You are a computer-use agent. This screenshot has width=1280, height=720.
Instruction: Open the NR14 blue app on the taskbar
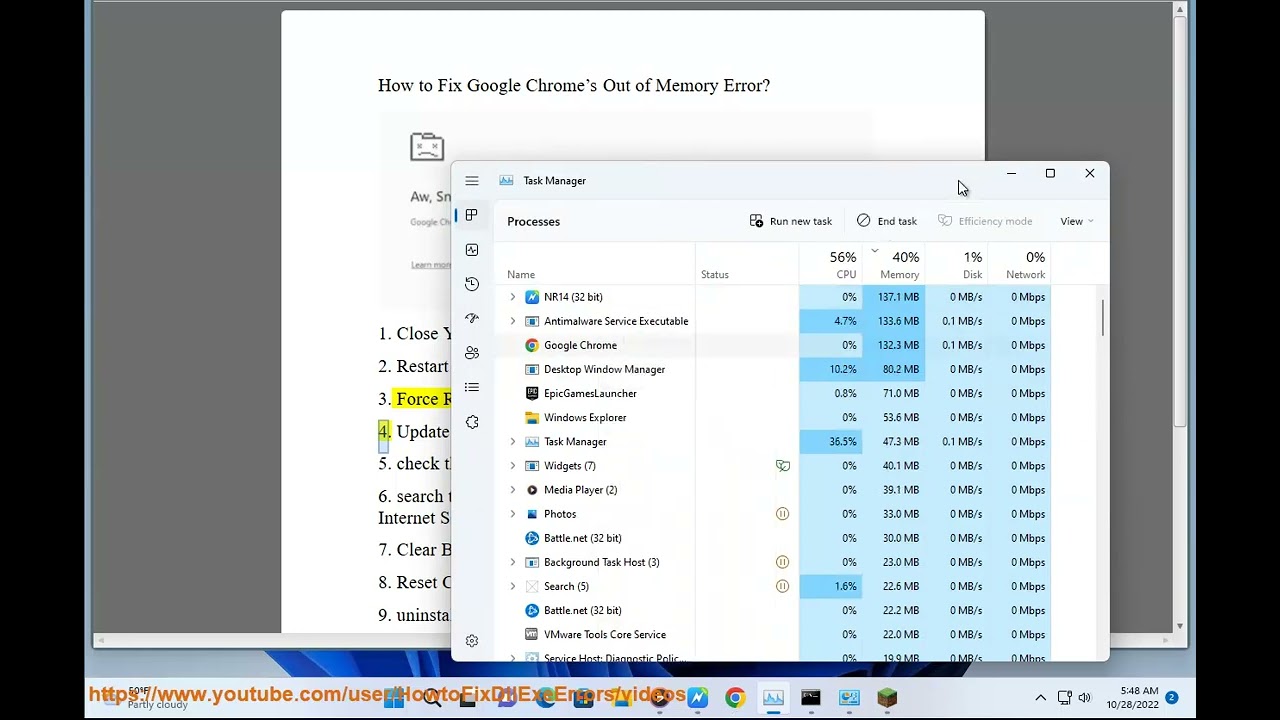coord(697,698)
